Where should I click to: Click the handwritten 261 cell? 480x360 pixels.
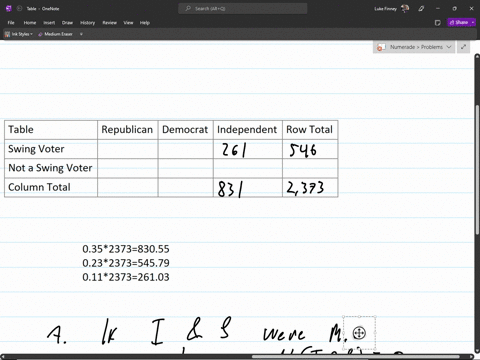[x=247, y=149]
